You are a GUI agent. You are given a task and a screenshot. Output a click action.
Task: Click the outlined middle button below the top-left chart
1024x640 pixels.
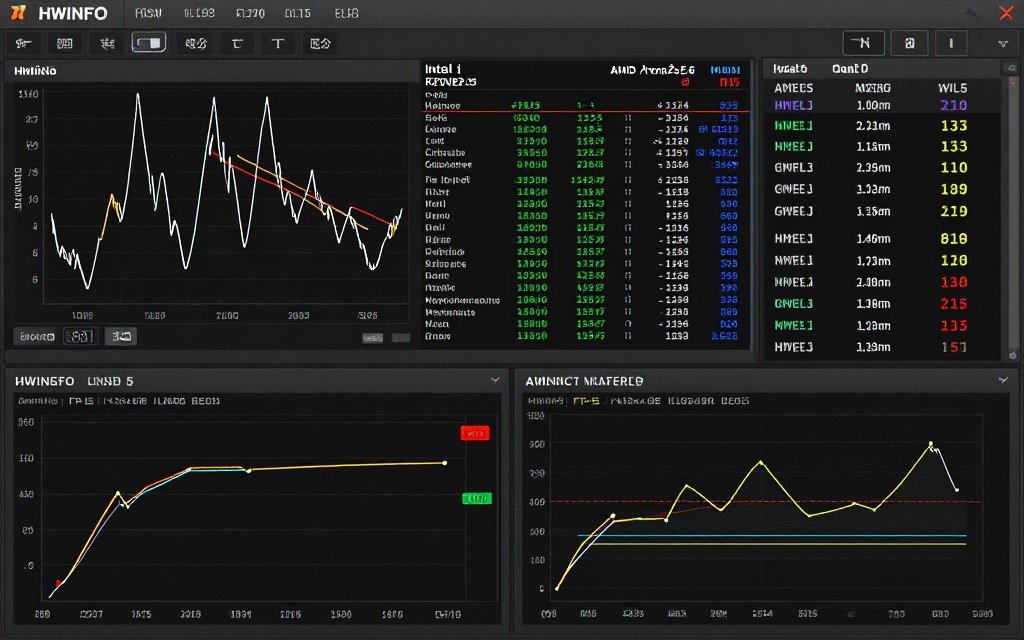click(x=81, y=336)
